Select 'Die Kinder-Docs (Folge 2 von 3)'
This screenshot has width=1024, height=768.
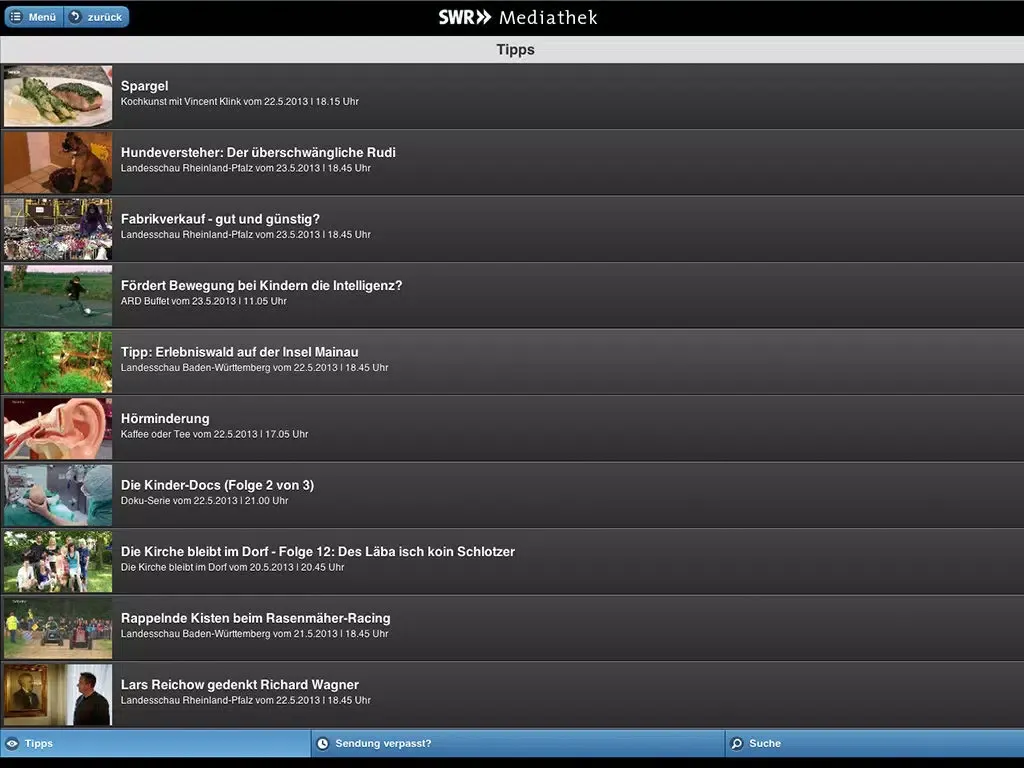217,485
